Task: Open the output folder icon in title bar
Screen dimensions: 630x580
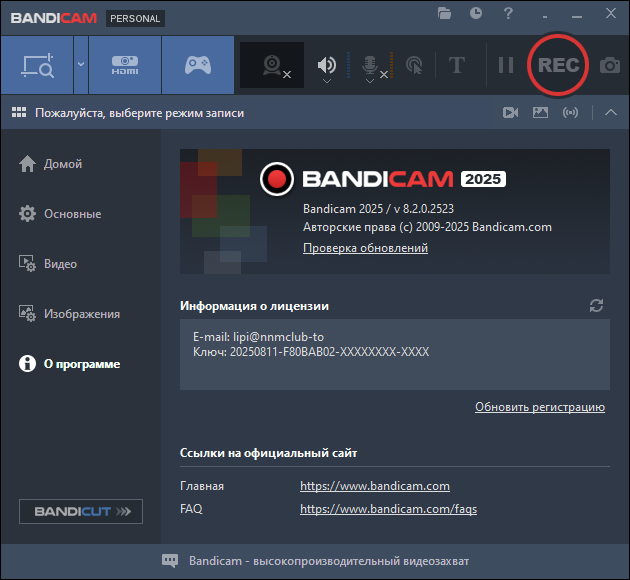Action: pos(444,14)
